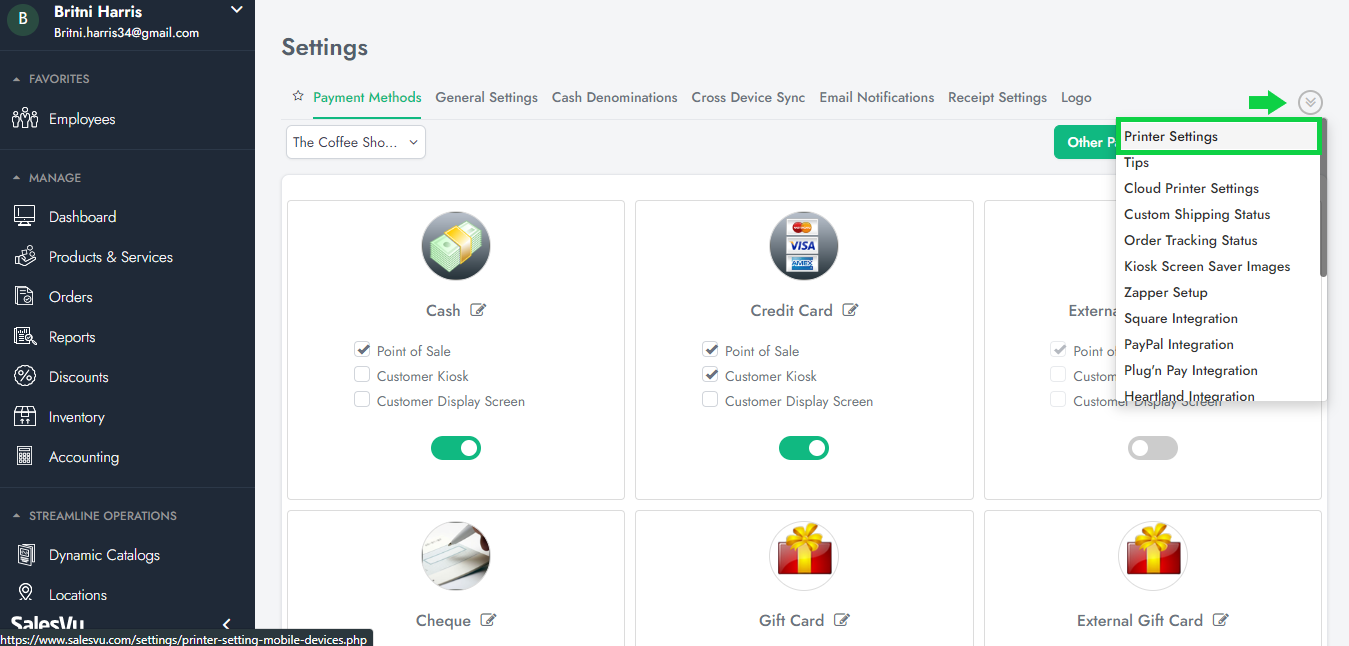Click the Inventory icon in sidebar
Screen dimensions: 1349x646
pyautogui.click(x=25, y=417)
